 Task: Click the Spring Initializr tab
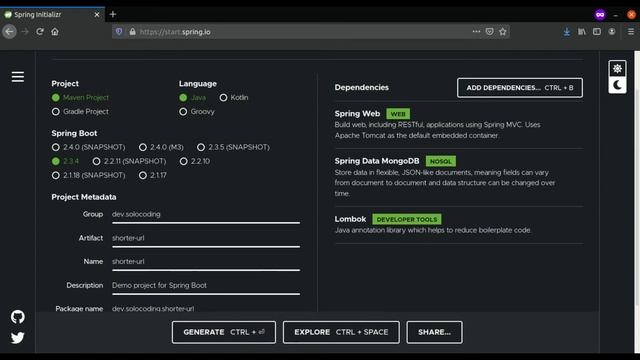coord(52,15)
